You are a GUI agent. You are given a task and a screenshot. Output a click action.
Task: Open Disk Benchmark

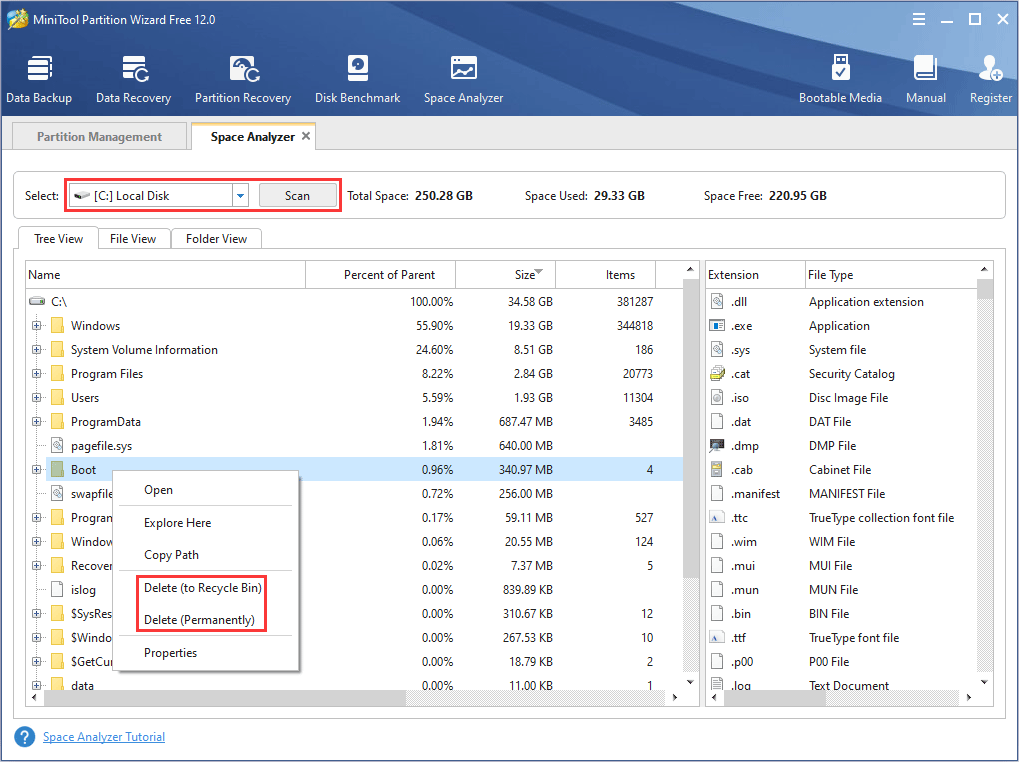coord(357,79)
